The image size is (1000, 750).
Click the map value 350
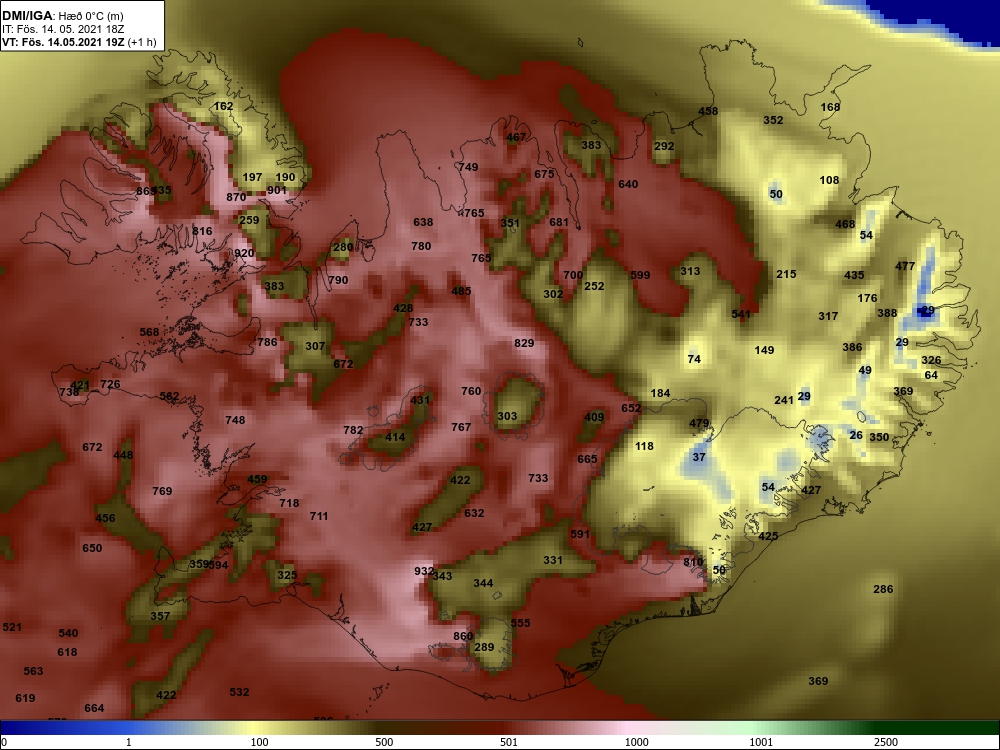click(x=879, y=437)
